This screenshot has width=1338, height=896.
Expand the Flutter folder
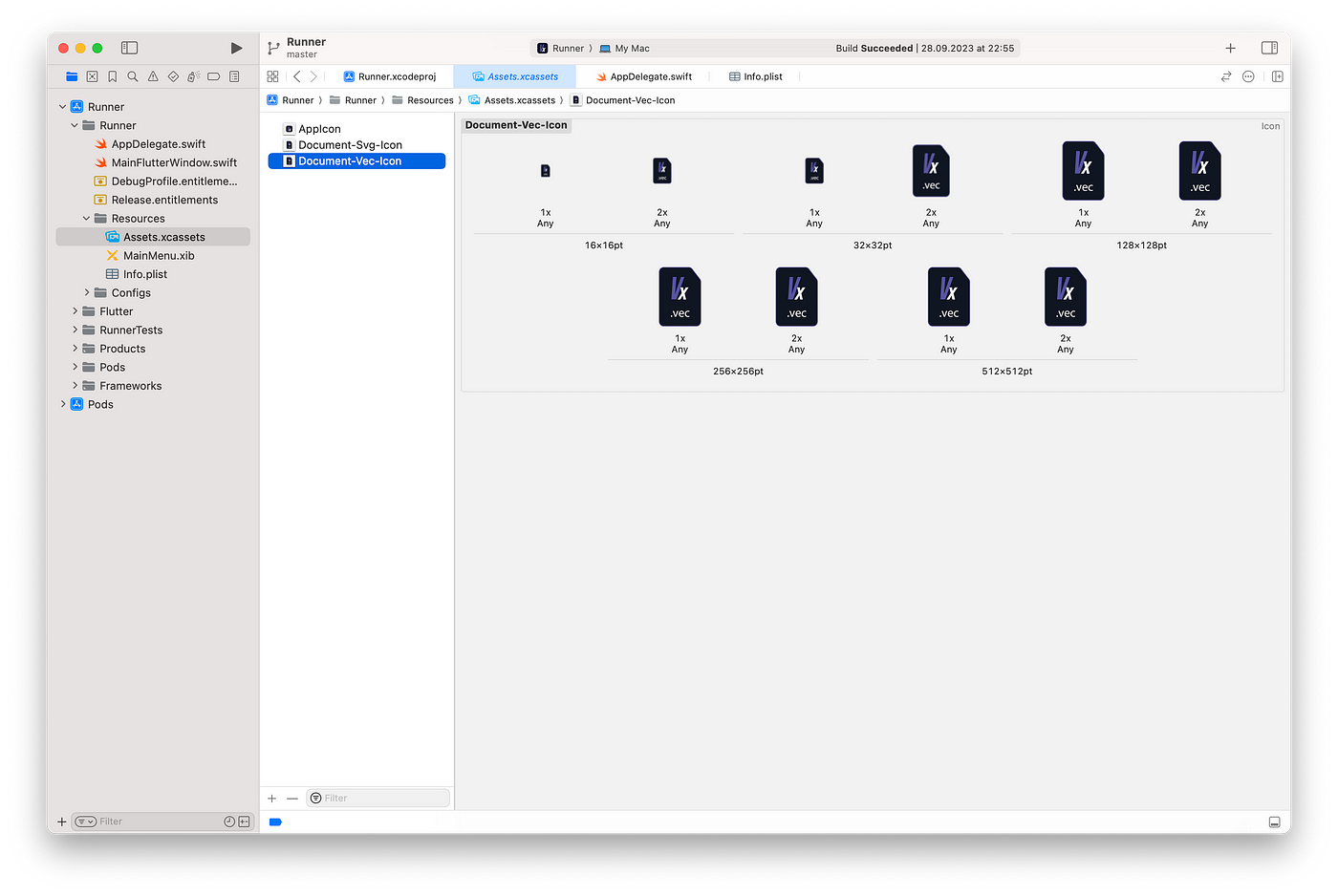click(x=75, y=310)
